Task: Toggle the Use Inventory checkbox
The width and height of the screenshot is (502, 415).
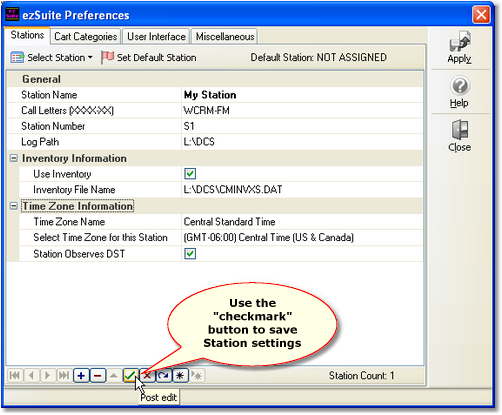Action: pos(190,174)
